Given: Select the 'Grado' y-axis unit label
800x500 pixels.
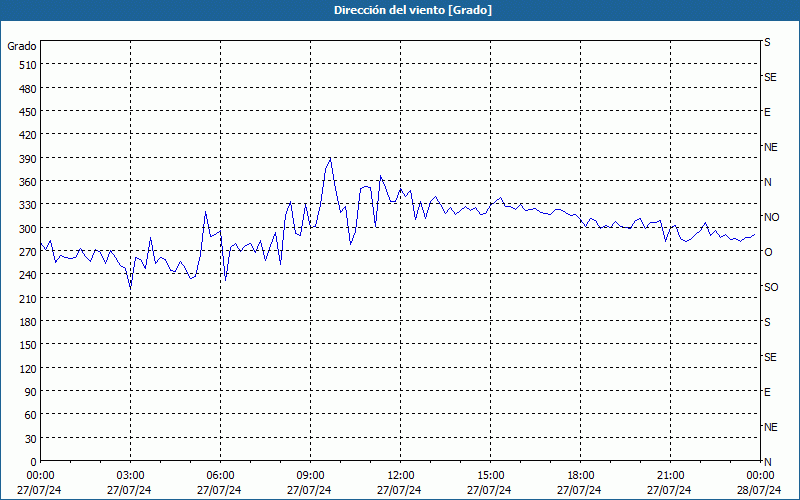Looking at the screenshot, I should point(21,46).
